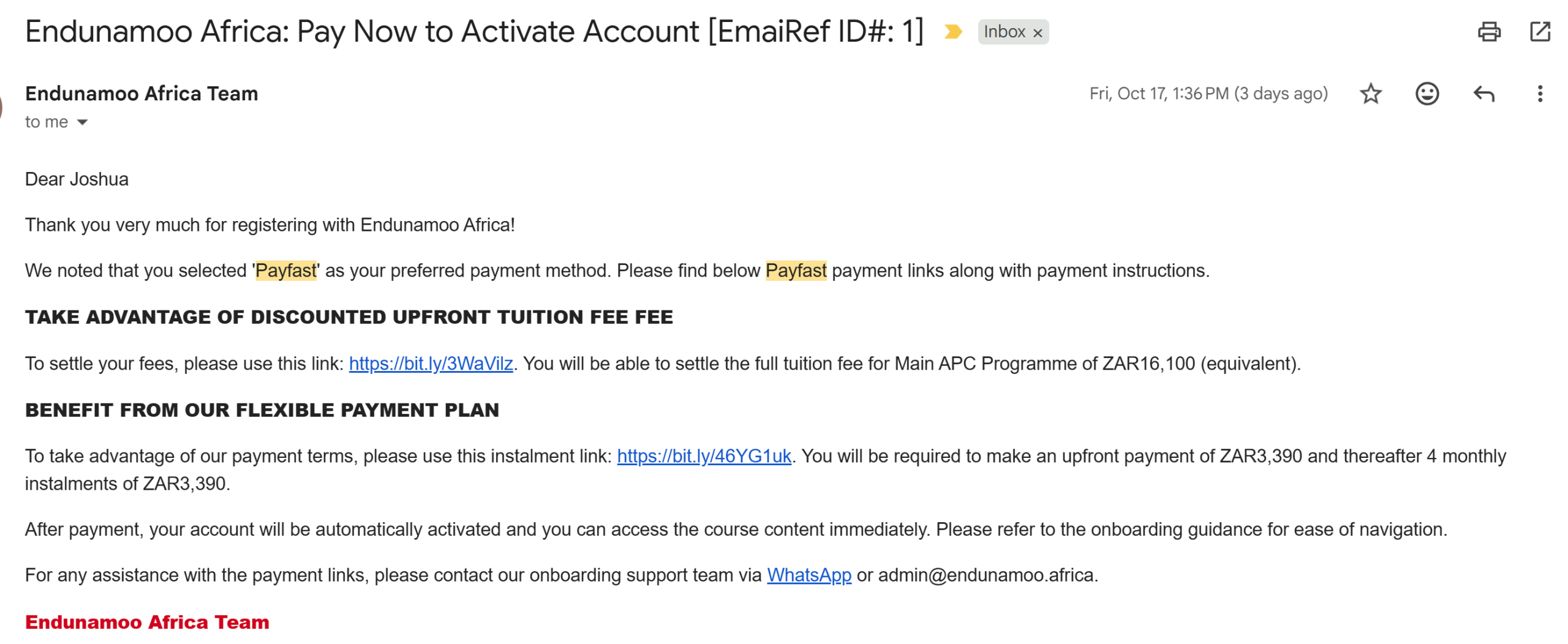Click the admin@endunamoo.africa email address
The height and width of the screenshot is (644, 1568).
point(986,575)
